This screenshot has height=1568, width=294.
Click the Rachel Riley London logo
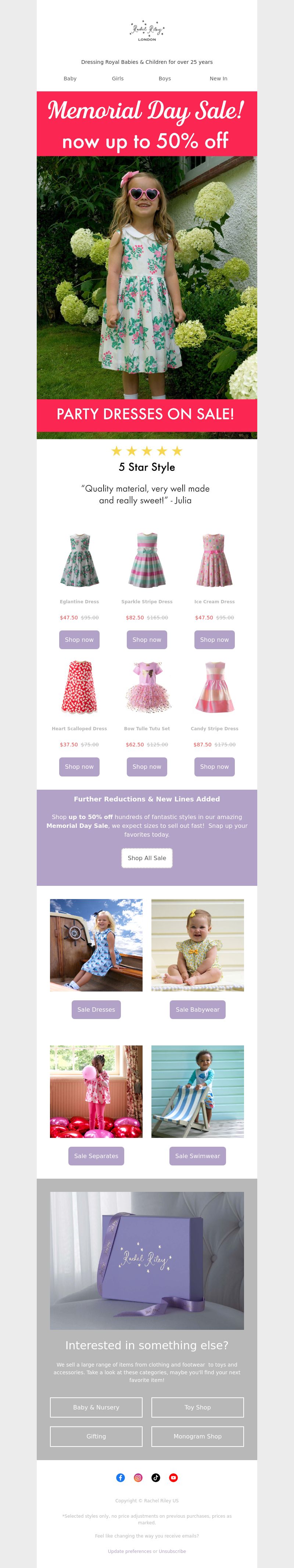coord(147,30)
